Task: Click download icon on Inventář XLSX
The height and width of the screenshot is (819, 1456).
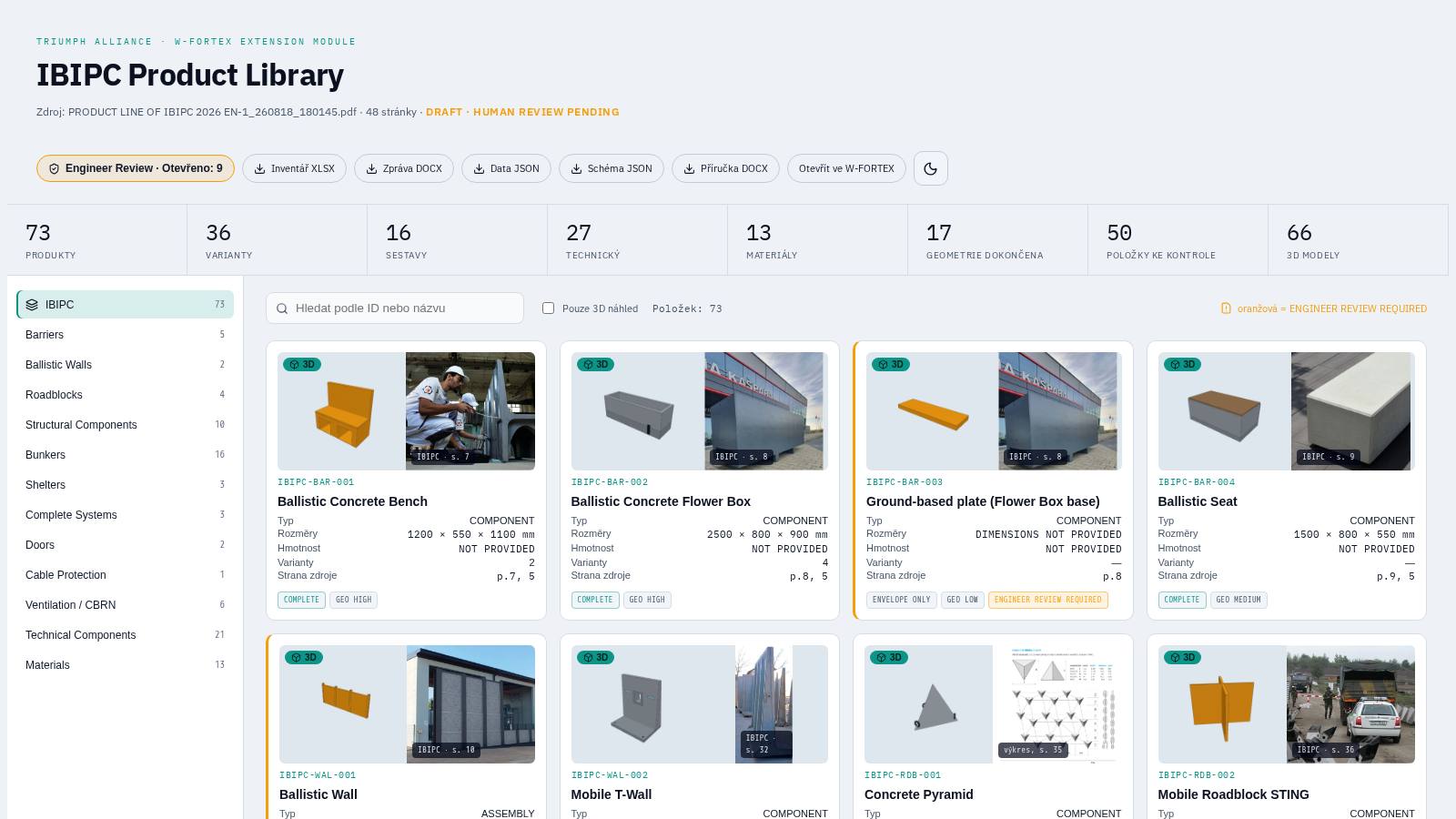Action: (259, 168)
